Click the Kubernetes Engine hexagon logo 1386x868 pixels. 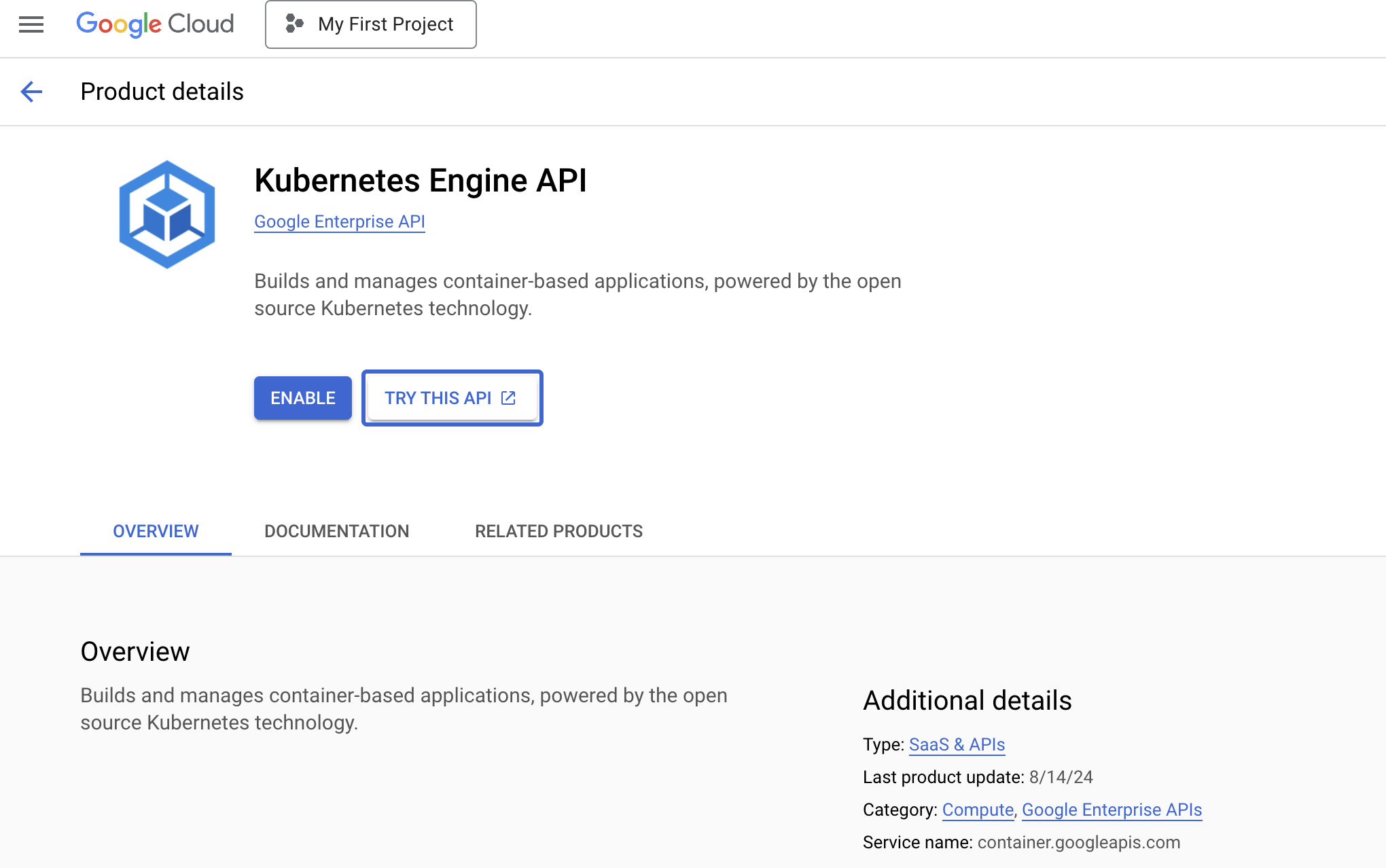pyautogui.click(x=167, y=215)
